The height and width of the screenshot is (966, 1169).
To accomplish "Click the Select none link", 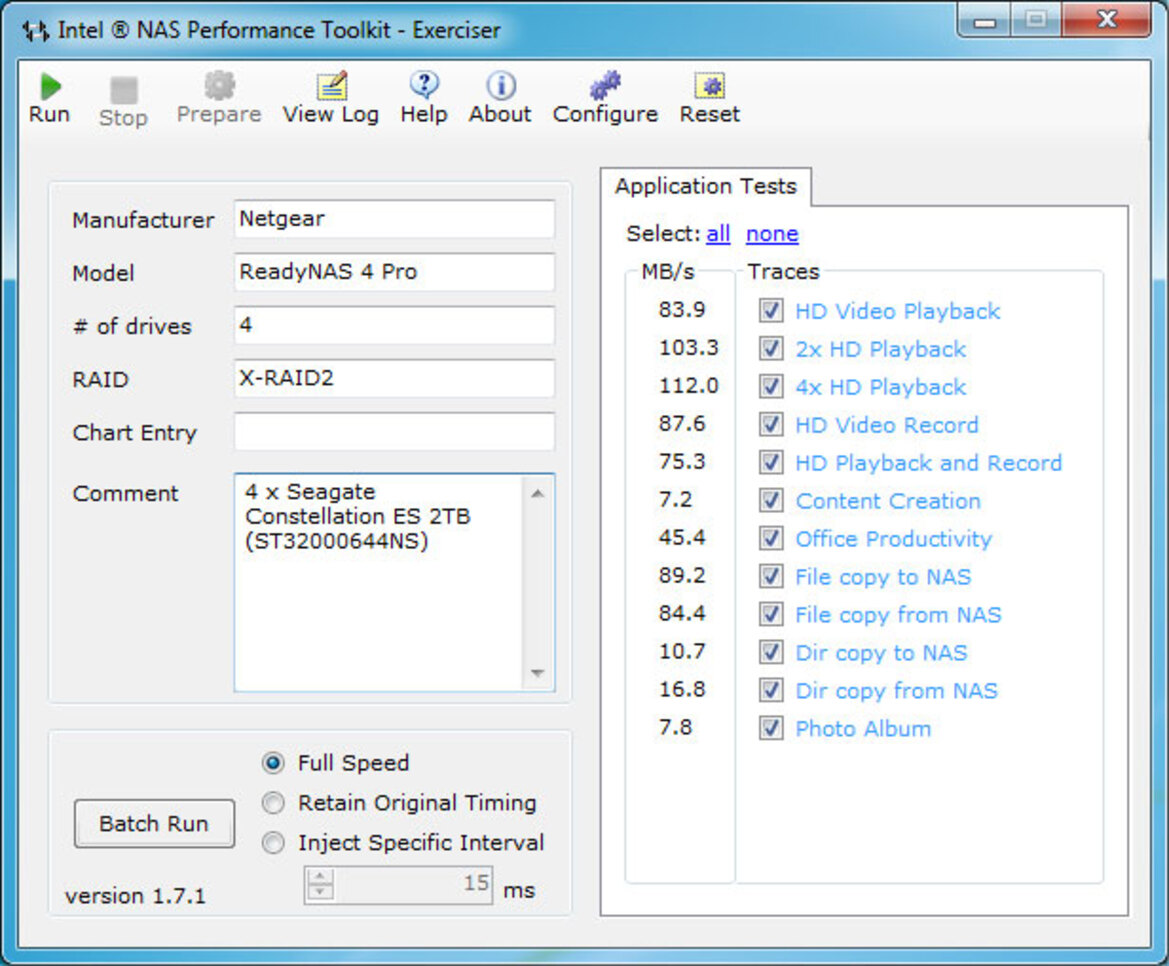I will tap(772, 234).
